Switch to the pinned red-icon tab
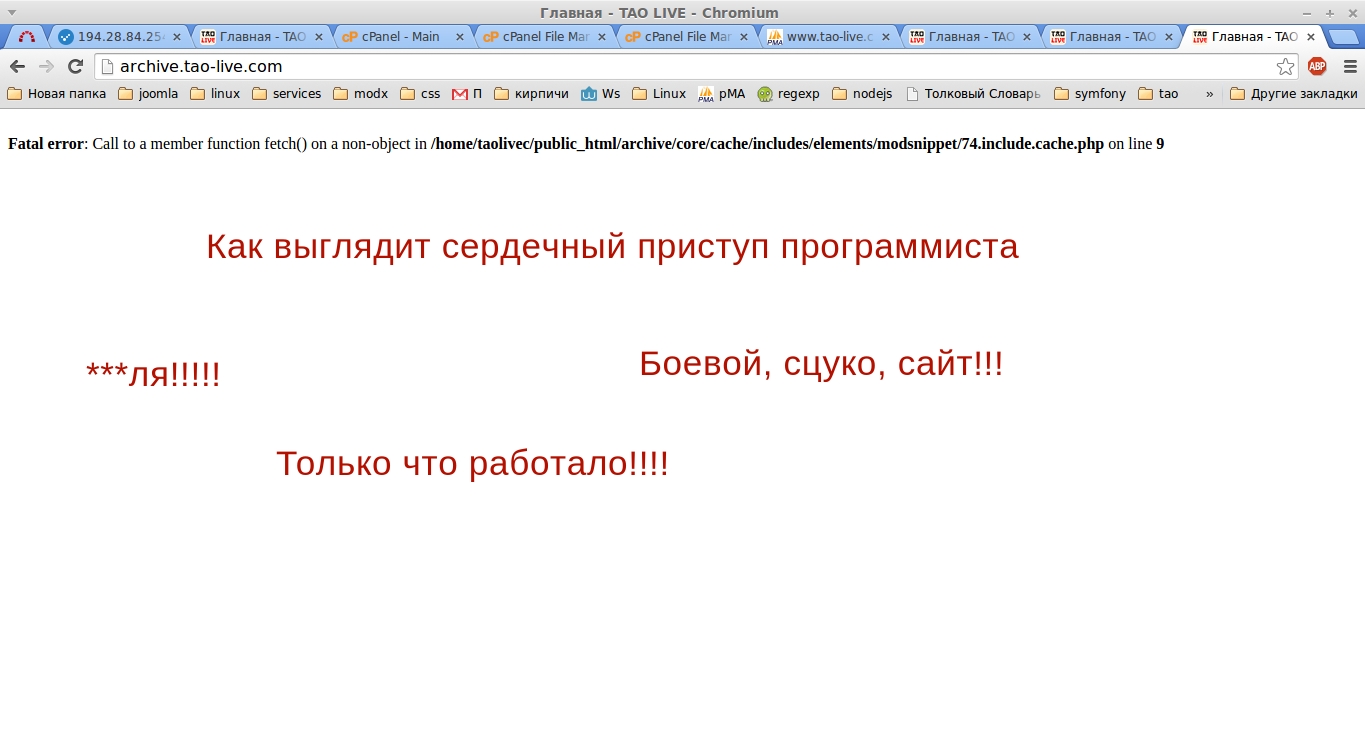The height and width of the screenshot is (739, 1365). 27,37
